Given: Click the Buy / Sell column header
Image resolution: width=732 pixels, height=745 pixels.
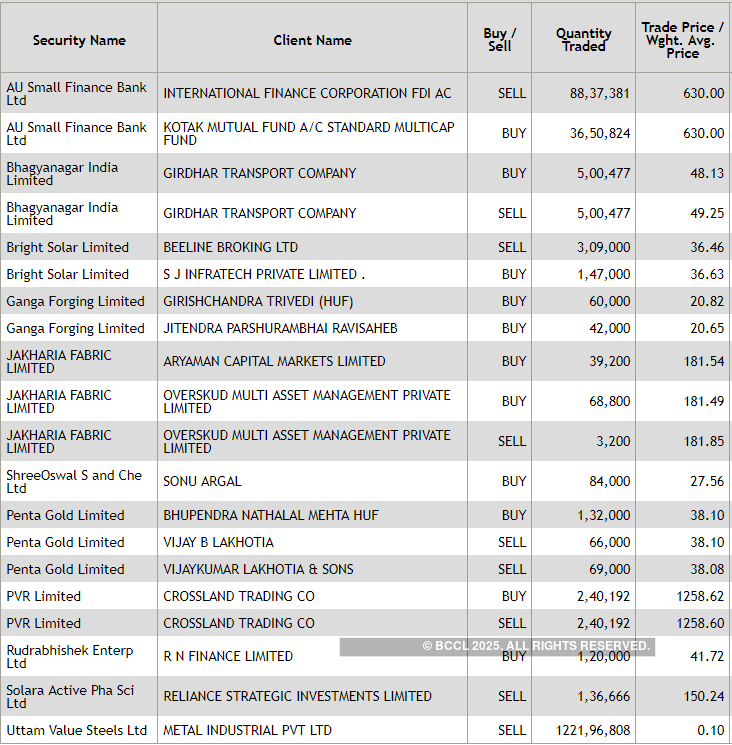Looking at the screenshot, I should click(x=499, y=40).
